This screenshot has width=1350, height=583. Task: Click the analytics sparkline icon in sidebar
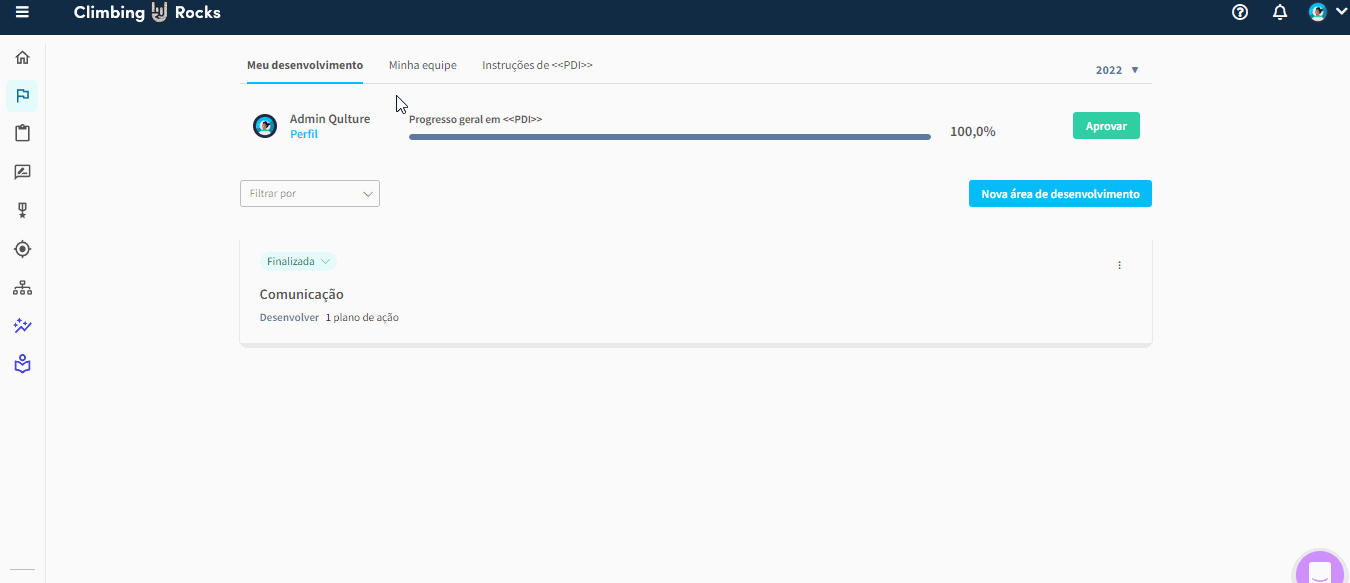(x=22, y=326)
